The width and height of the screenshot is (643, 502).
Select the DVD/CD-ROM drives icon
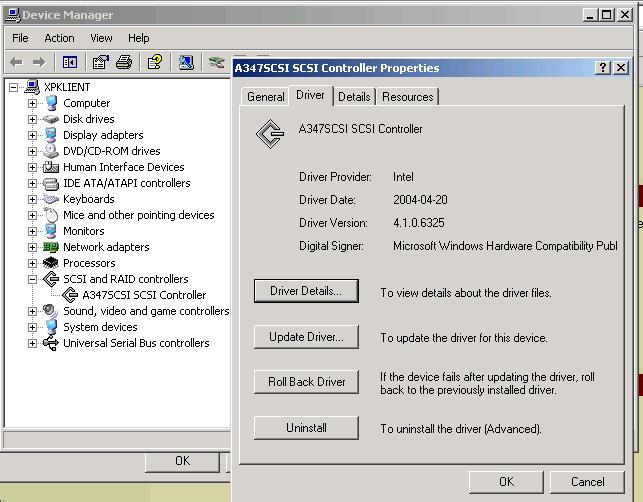point(51,151)
